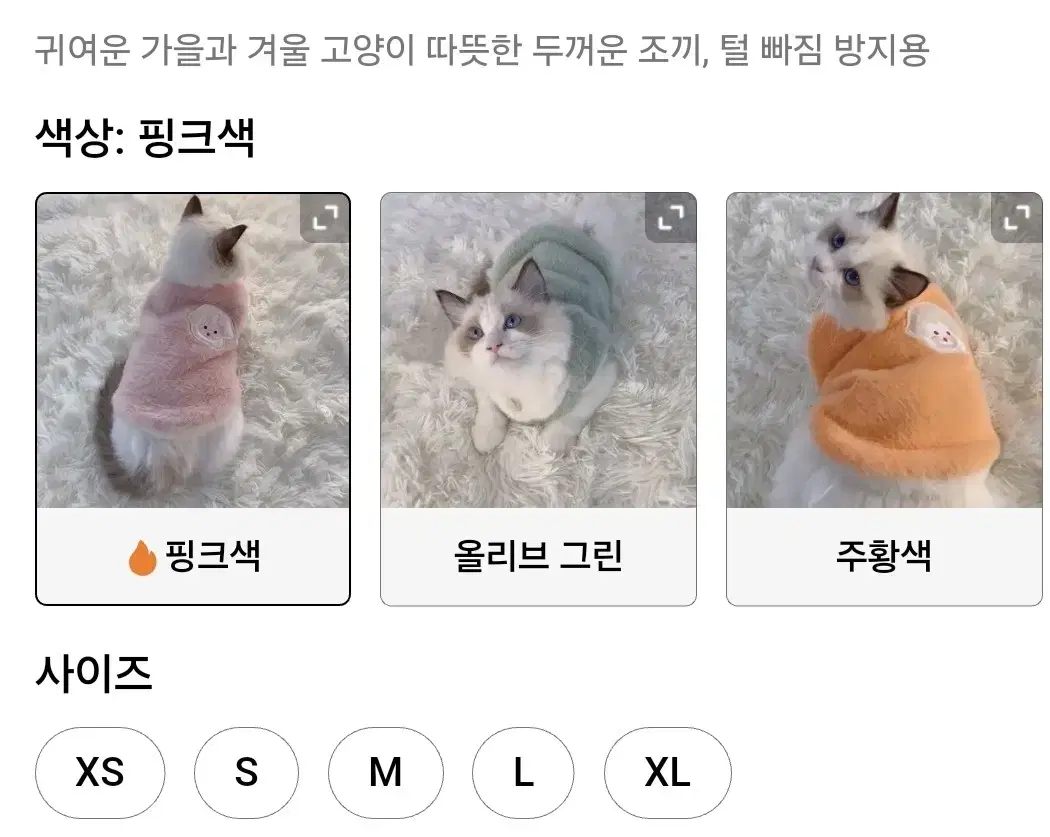Click the 색상: 핑크색 heading
This screenshot has height=837, width=1050.
point(145,138)
